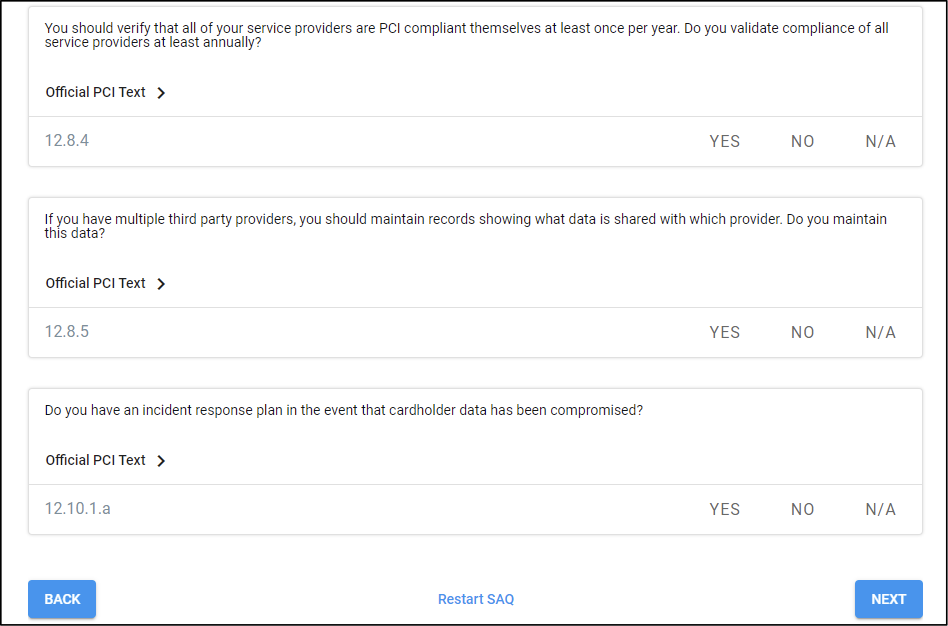The image size is (948, 626).
Task: Expand Official PCI Text label for requirement 12.8.5
Action: pyautogui.click(x=96, y=283)
